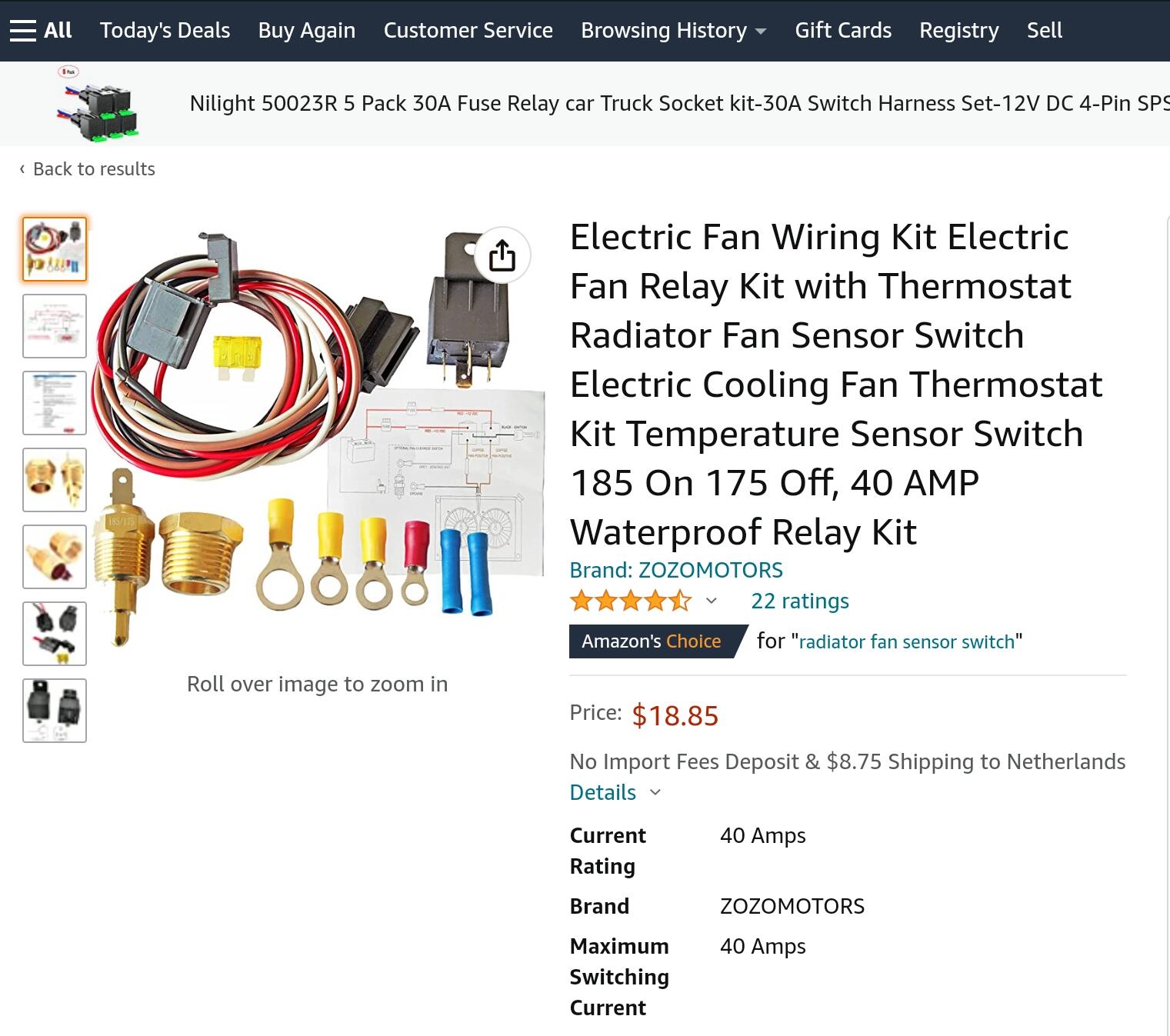Viewport: 1170px width, 1036px height.
Task: Open Customer Service in navigation bar
Action: point(468,31)
